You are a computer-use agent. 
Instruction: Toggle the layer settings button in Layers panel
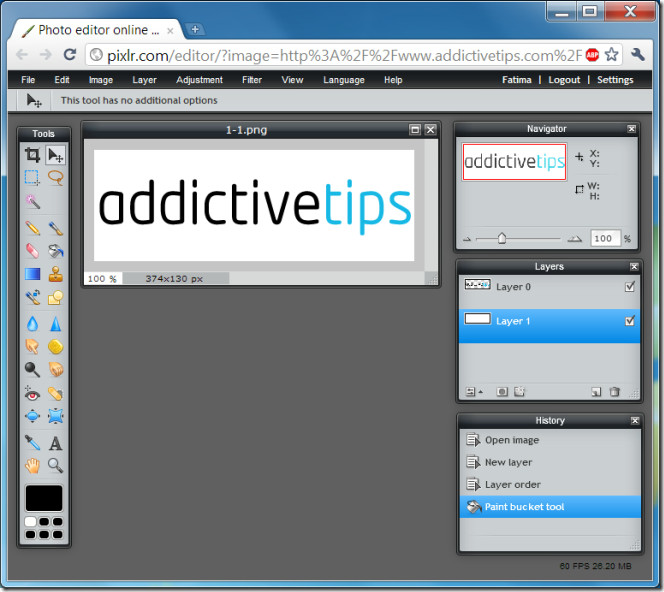click(473, 392)
